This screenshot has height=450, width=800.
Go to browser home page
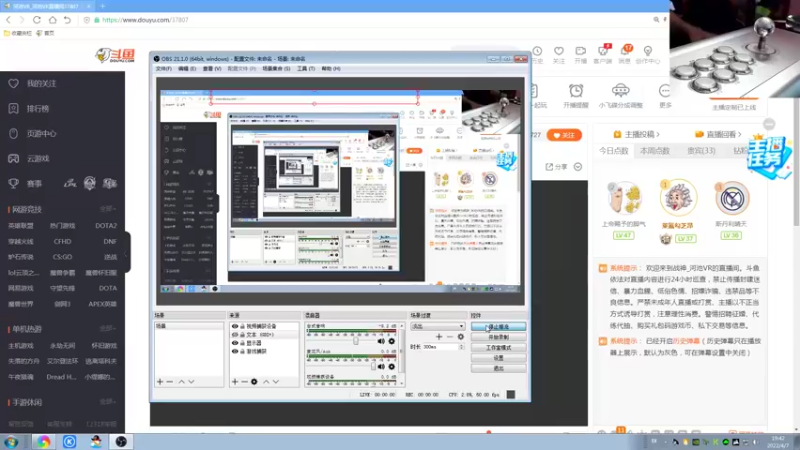tap(53, 20)
